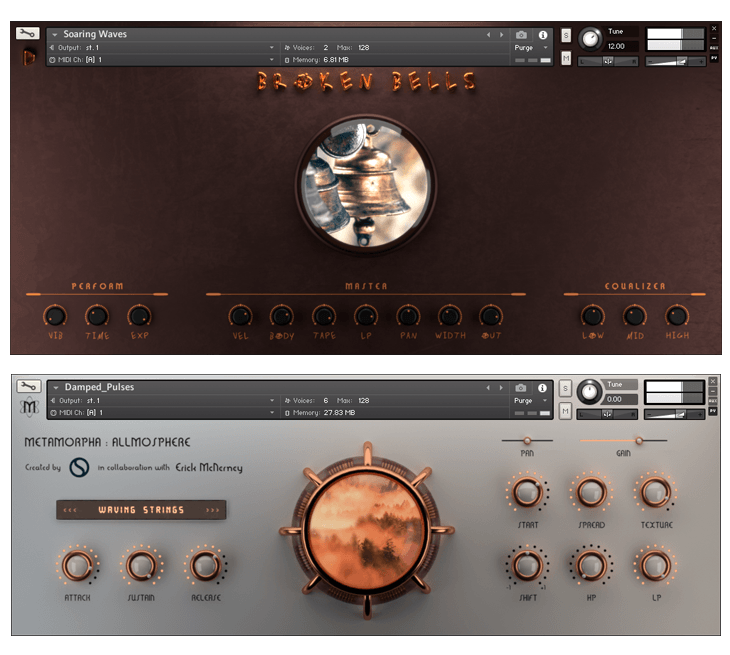Go to previous preset arrow in Soaring Waves header
The image size is (730, 655).
click(488, 35)
